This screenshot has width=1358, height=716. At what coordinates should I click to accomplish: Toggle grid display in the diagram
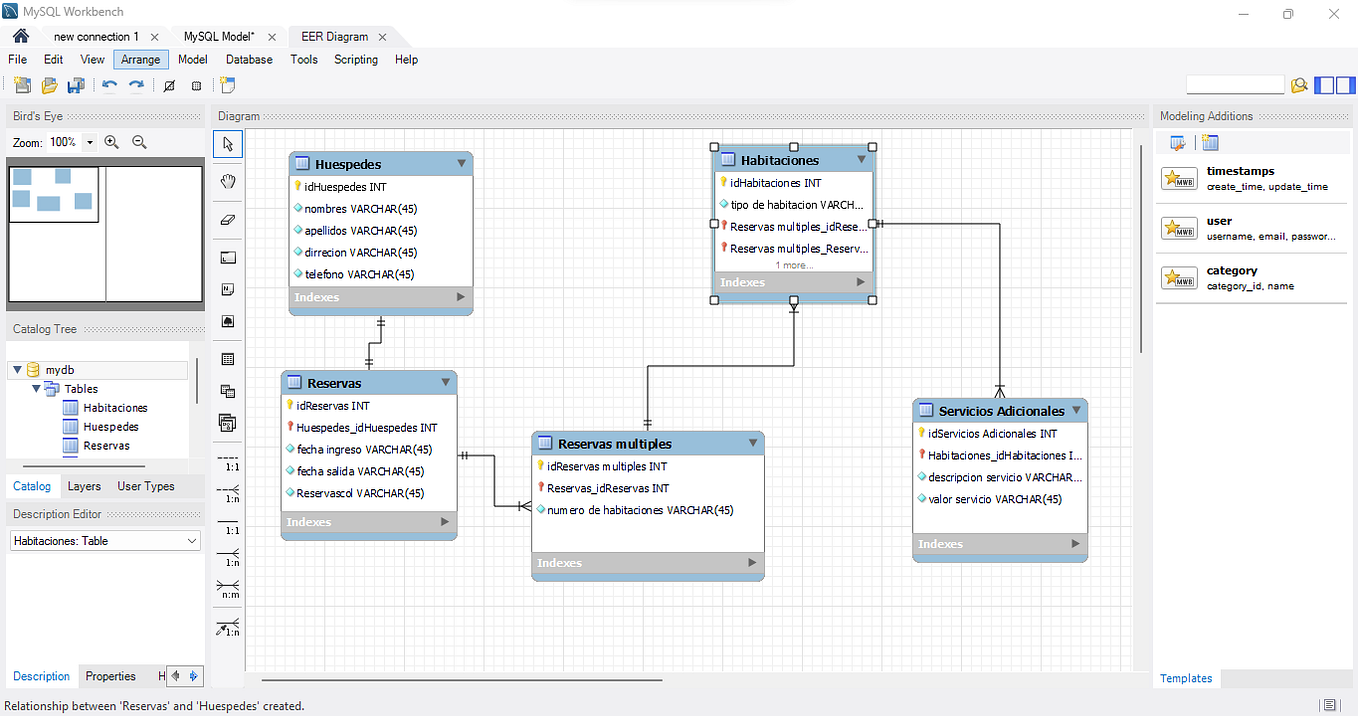(170, 85)
